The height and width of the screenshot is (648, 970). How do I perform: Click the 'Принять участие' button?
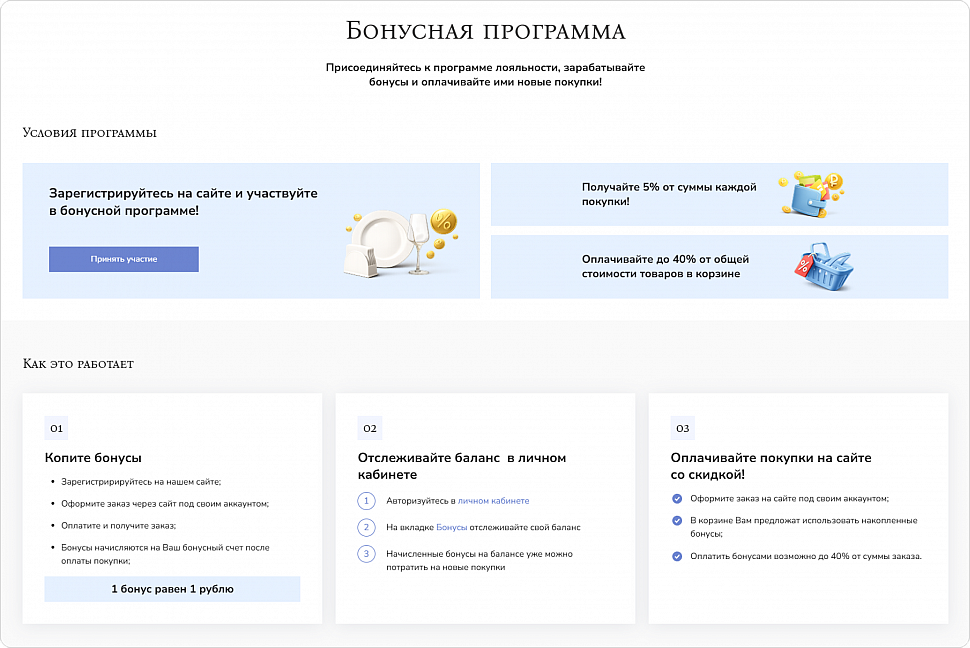pos(124,259)
